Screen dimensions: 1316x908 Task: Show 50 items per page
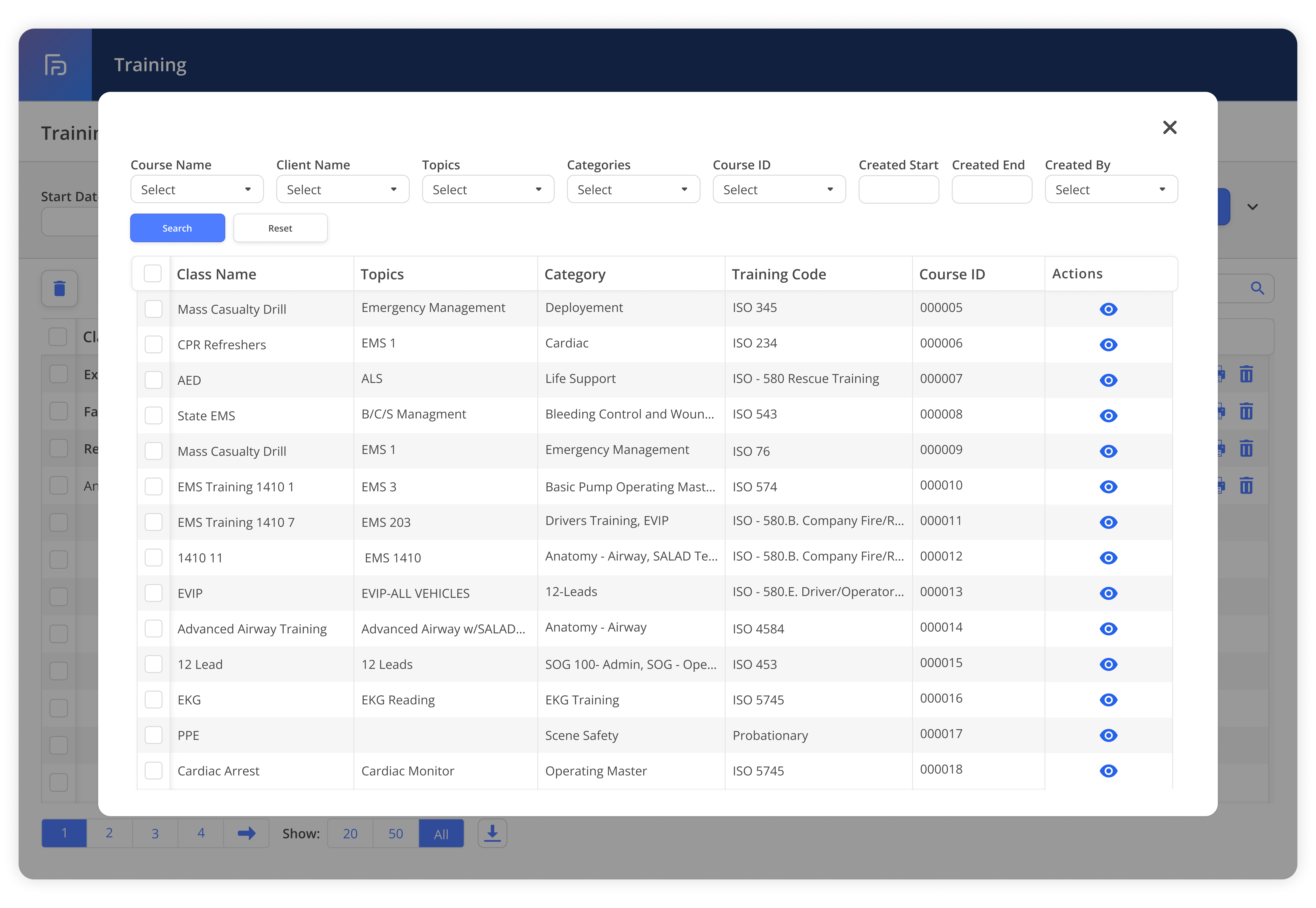click(395, 834)
